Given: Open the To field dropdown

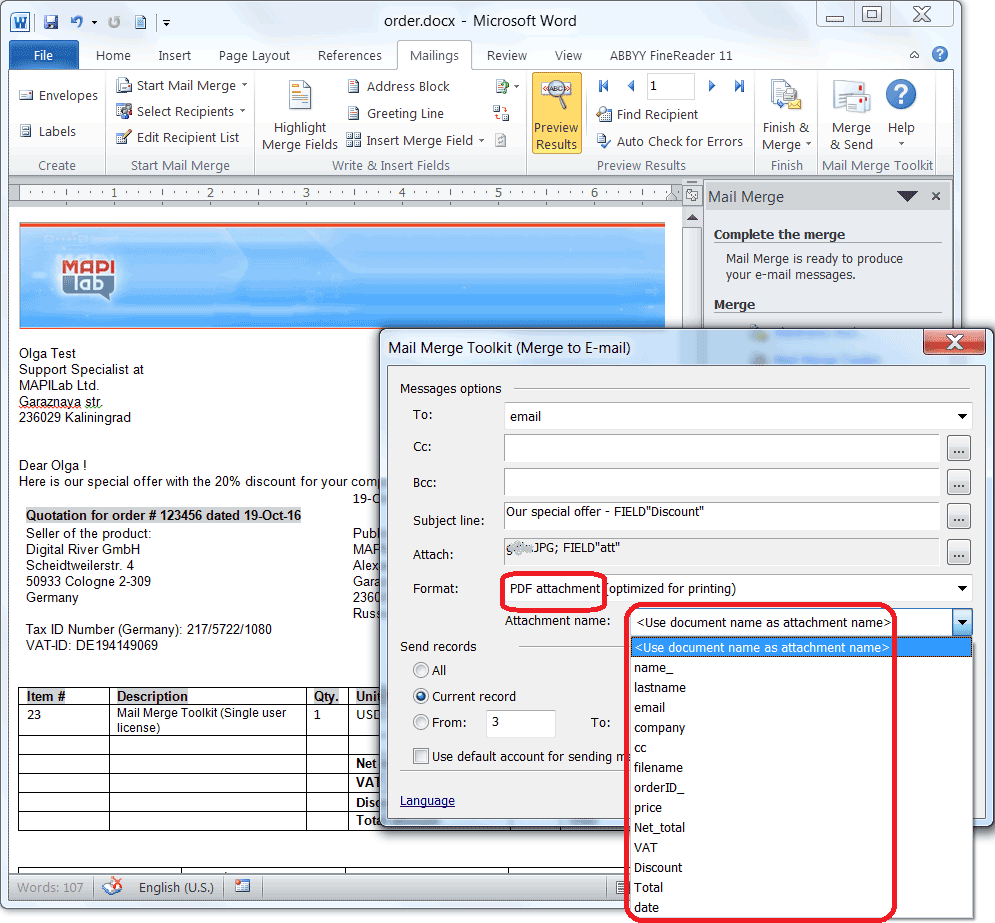Looking at the screenshot, I should (962, 417).
